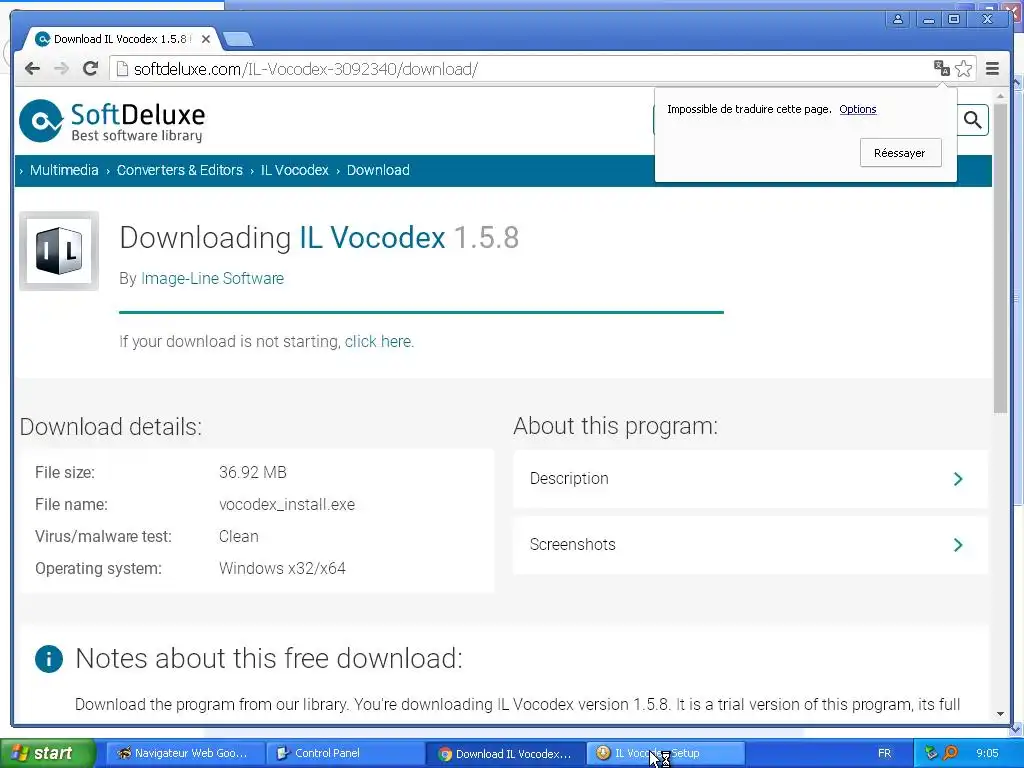Open Converters & Editors breadcrumb

tap(180, 170)
